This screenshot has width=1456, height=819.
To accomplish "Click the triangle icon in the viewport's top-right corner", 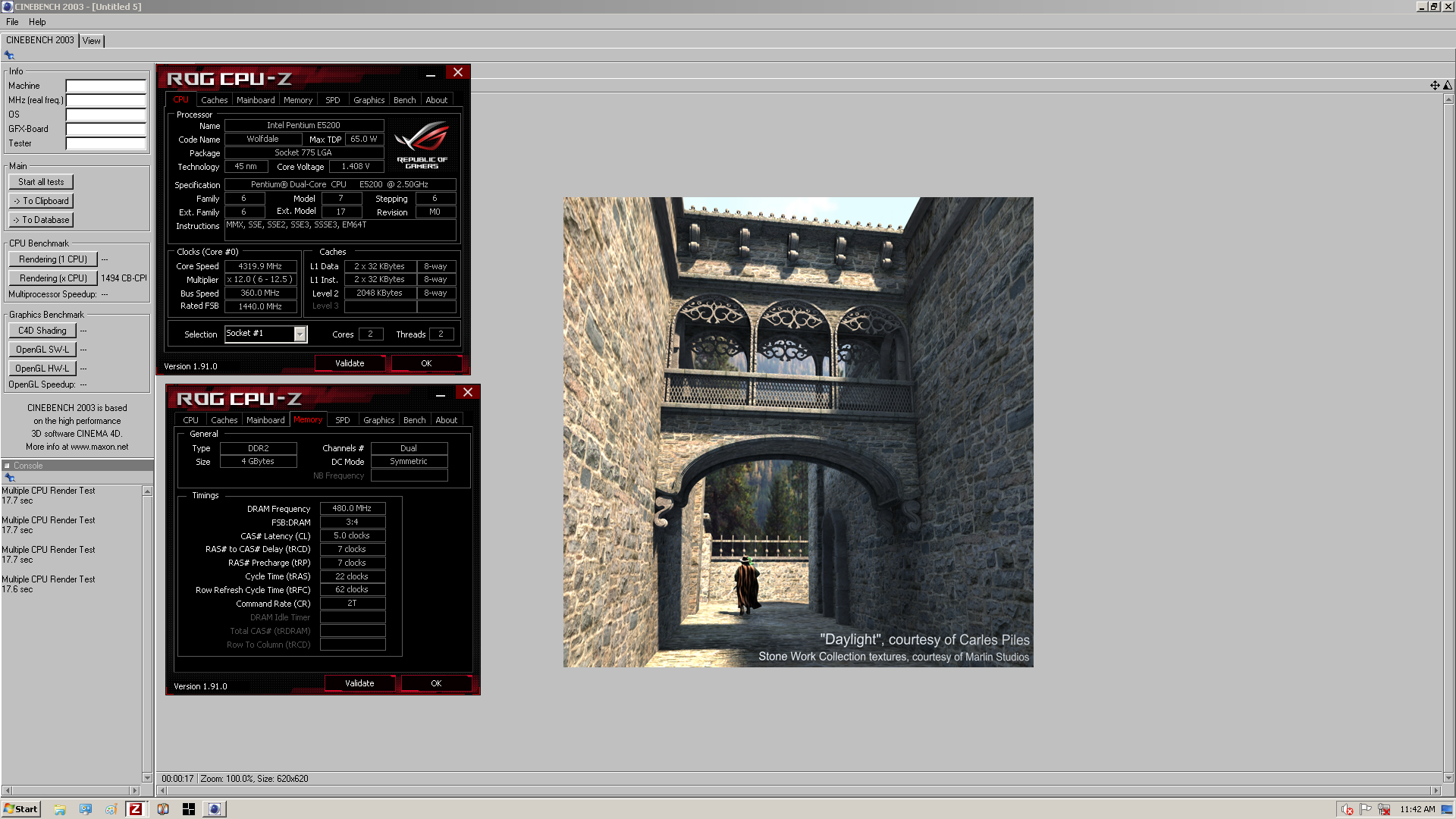I will pos(1448,86).
